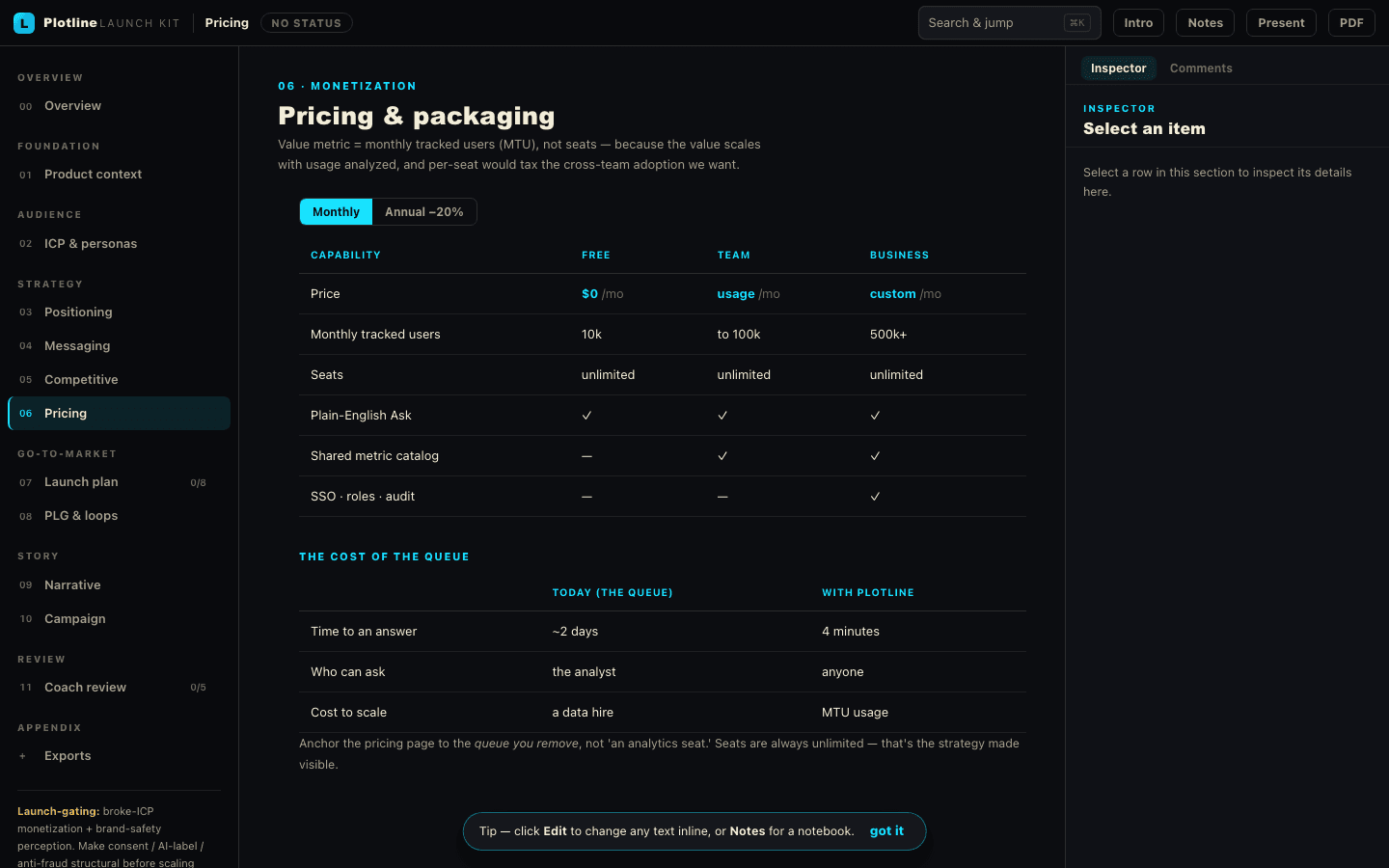Switch pricing to Monthly billing
The height and width of the screenshot is (868, 1389).
(x=336, y=212)
